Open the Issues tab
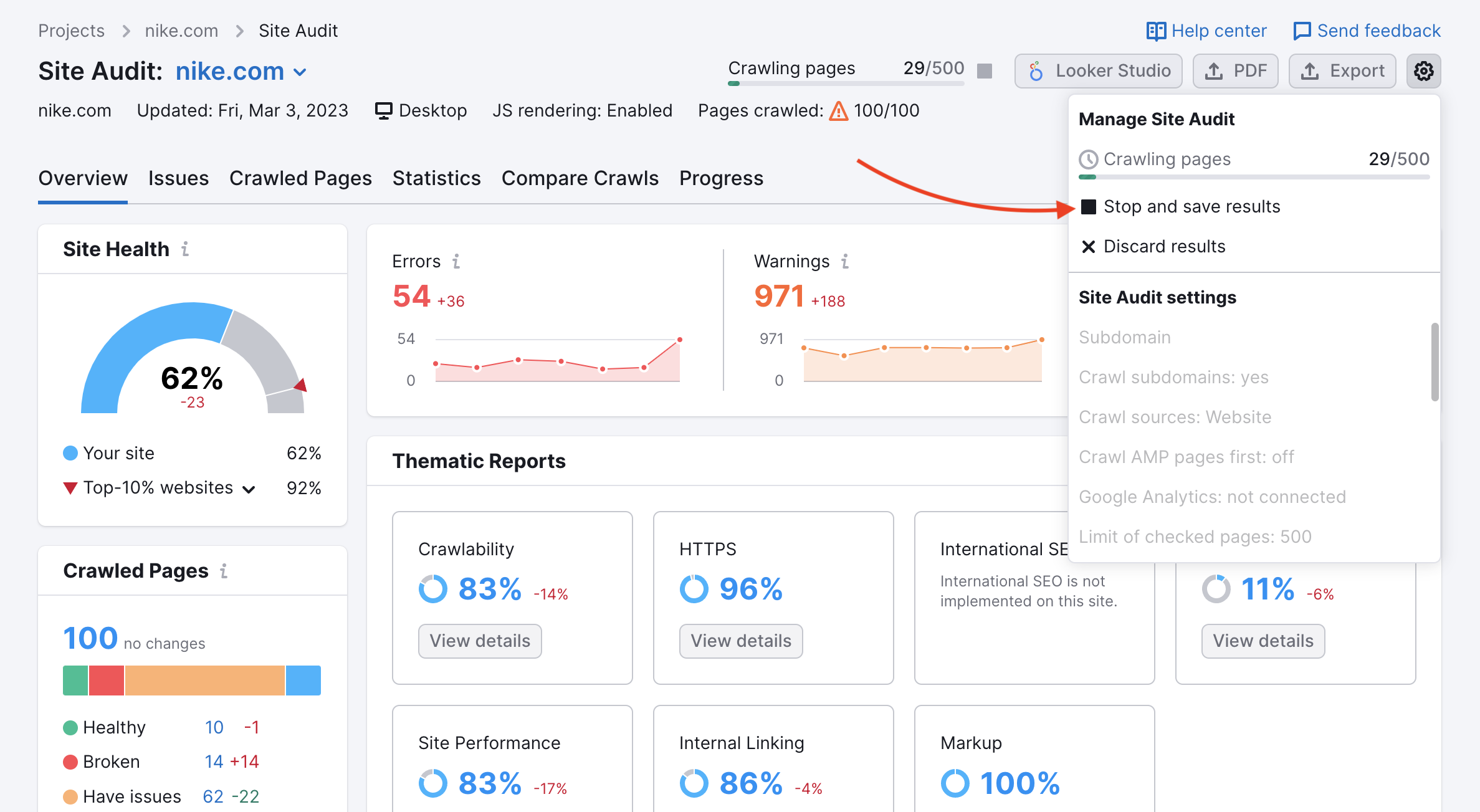Image resolution: width=1480 pixels, height=812 pixels. pos(178,179)
